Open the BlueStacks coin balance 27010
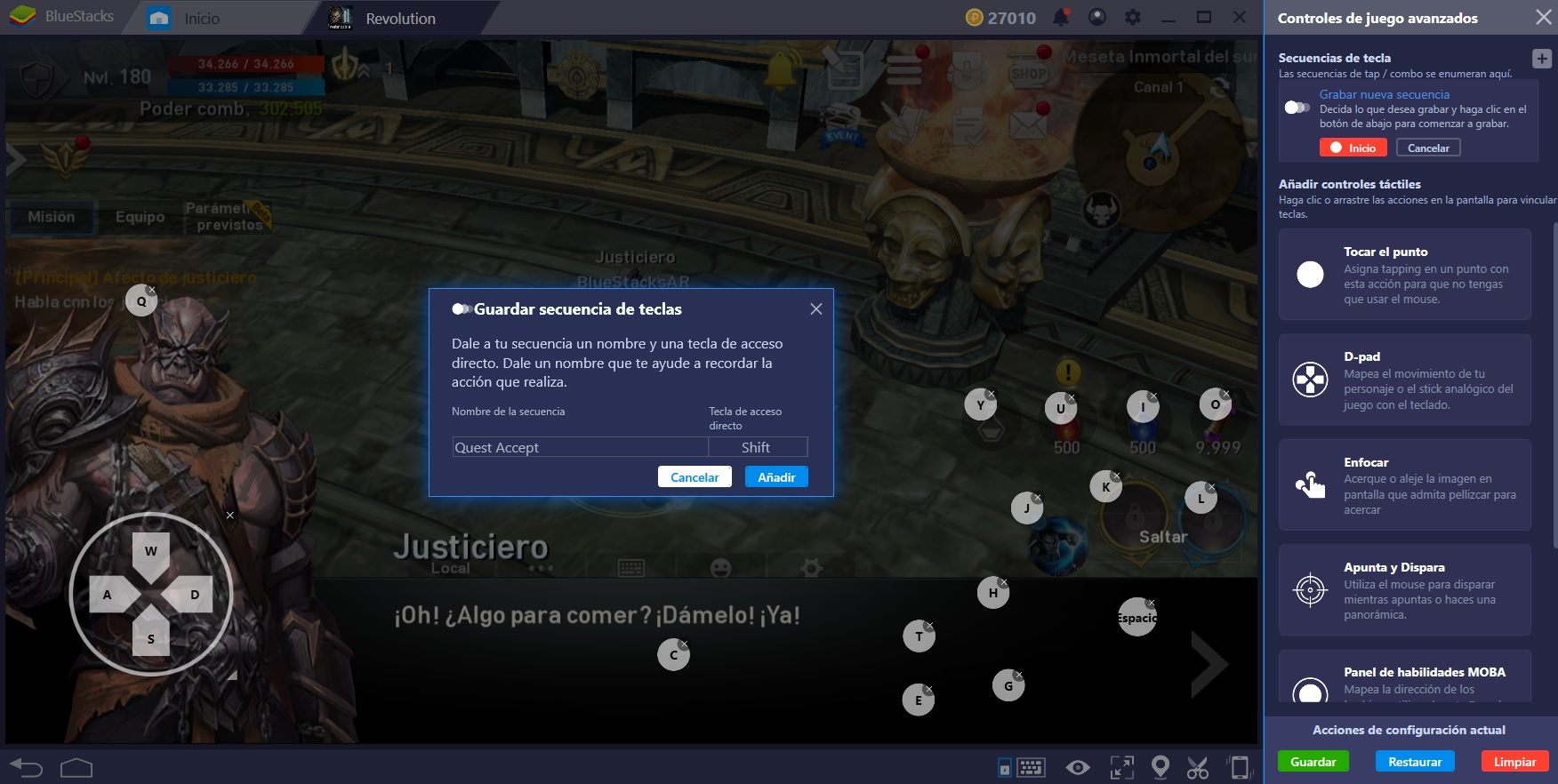 point(1001,18)
